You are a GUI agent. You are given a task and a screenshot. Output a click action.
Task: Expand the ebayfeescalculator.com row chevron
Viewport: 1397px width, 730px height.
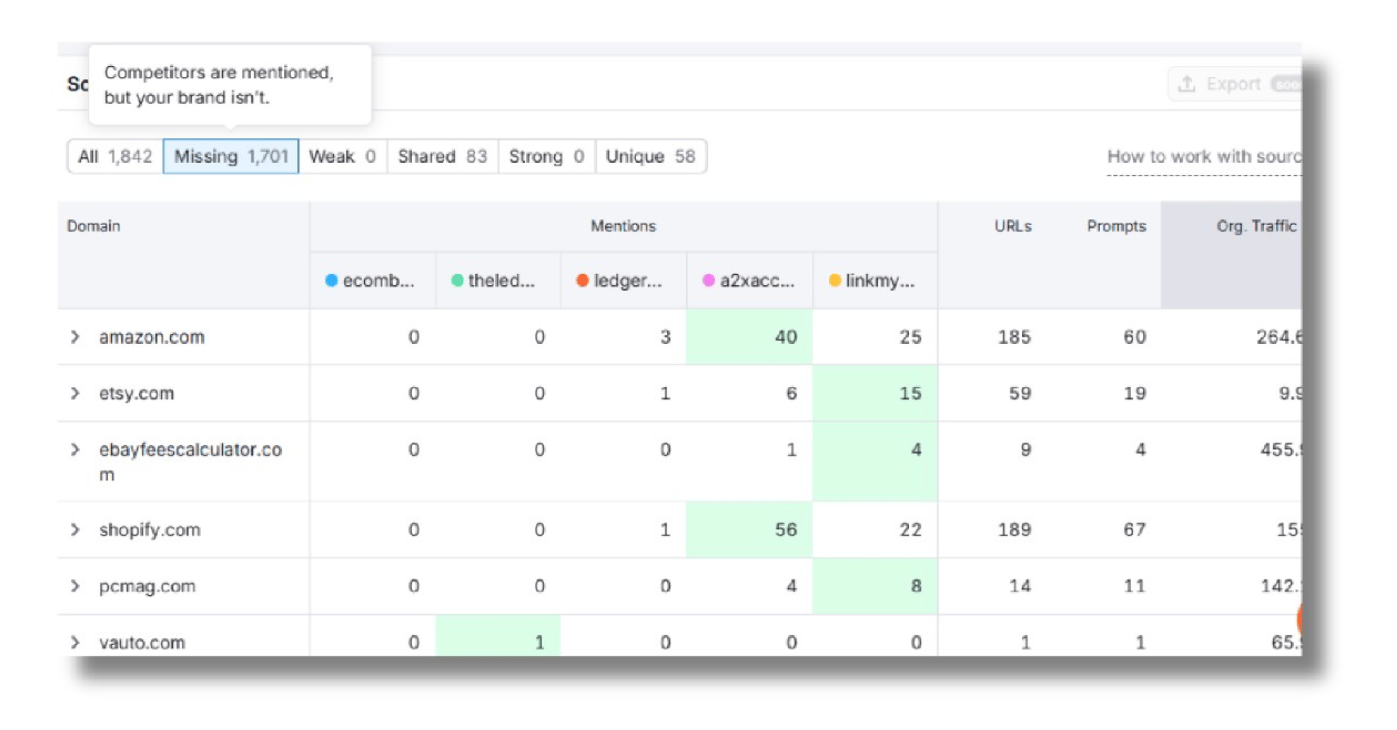(75, 450)
